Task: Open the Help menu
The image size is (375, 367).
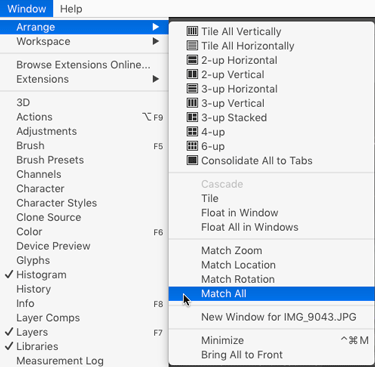Action: [71, 9]
